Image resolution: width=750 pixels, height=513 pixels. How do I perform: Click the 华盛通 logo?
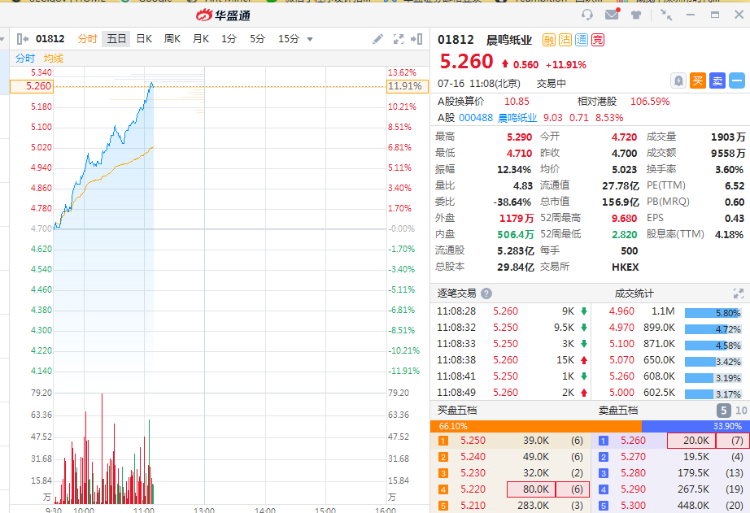pyautogui.click(x=223, y=15)
